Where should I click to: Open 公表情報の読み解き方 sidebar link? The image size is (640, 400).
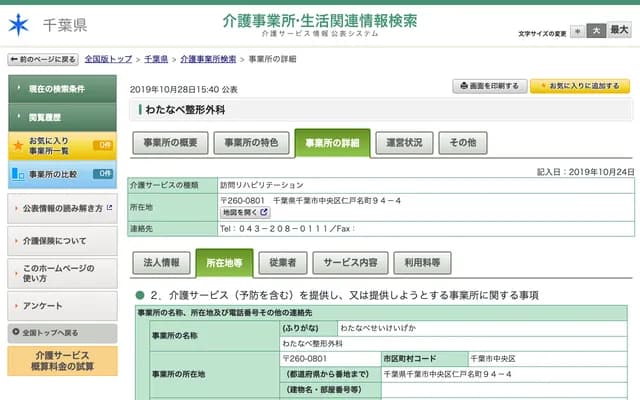pyautogui.click(x=62, y=208)
